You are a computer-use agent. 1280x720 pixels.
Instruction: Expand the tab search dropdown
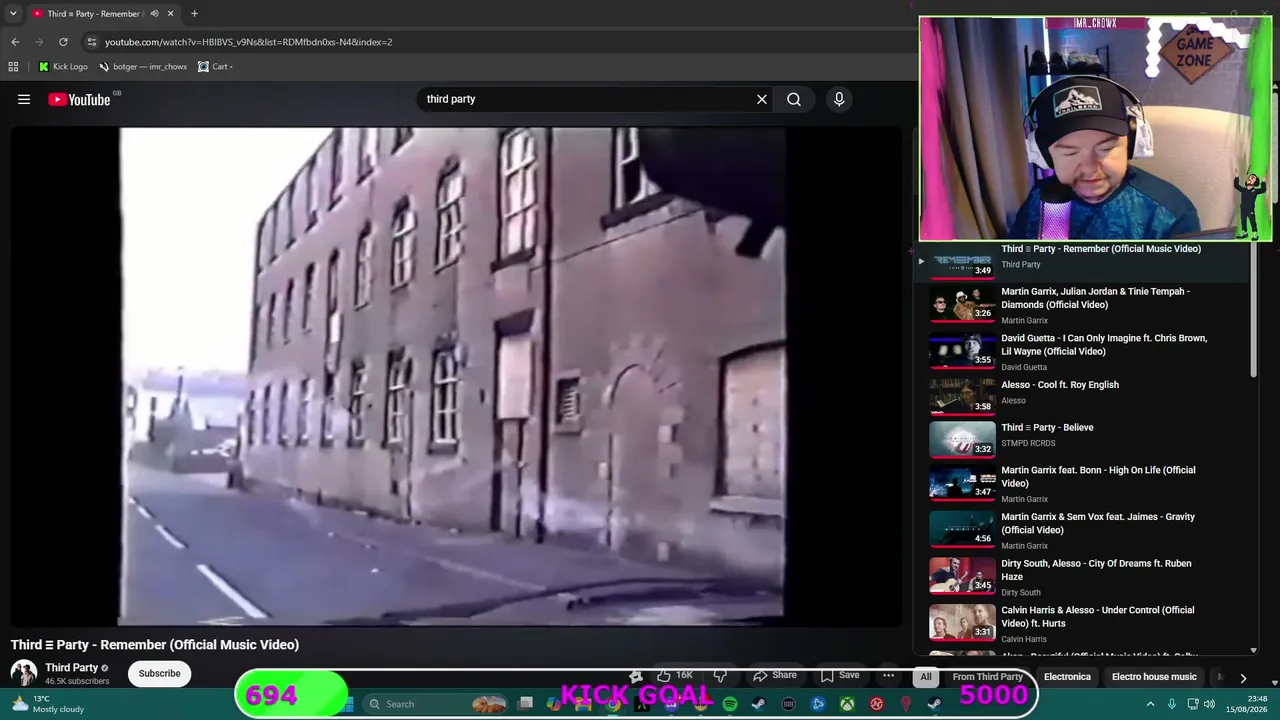pyautogui.click(x=13, y=14)
